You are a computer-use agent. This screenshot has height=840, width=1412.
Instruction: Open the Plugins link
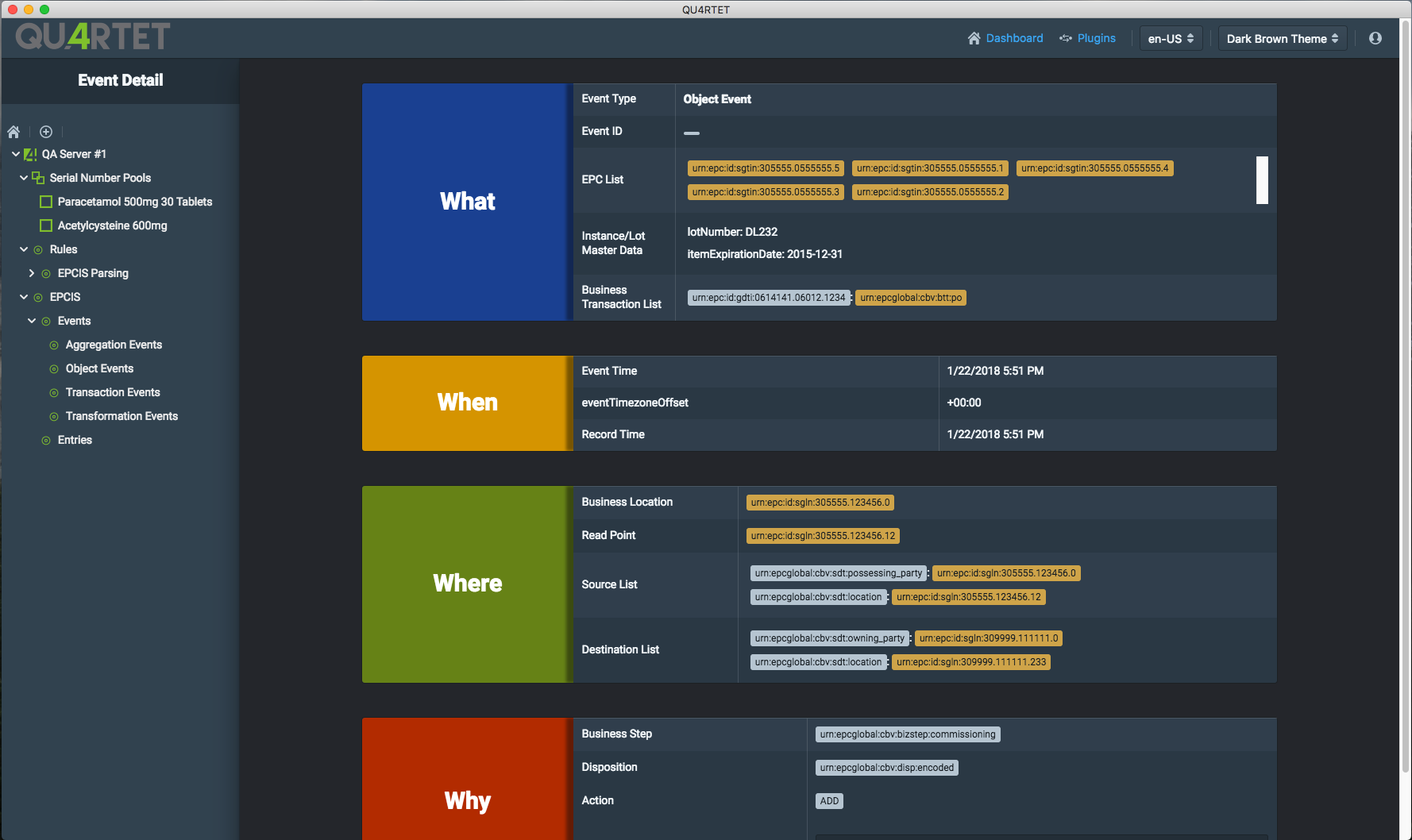1096,38
